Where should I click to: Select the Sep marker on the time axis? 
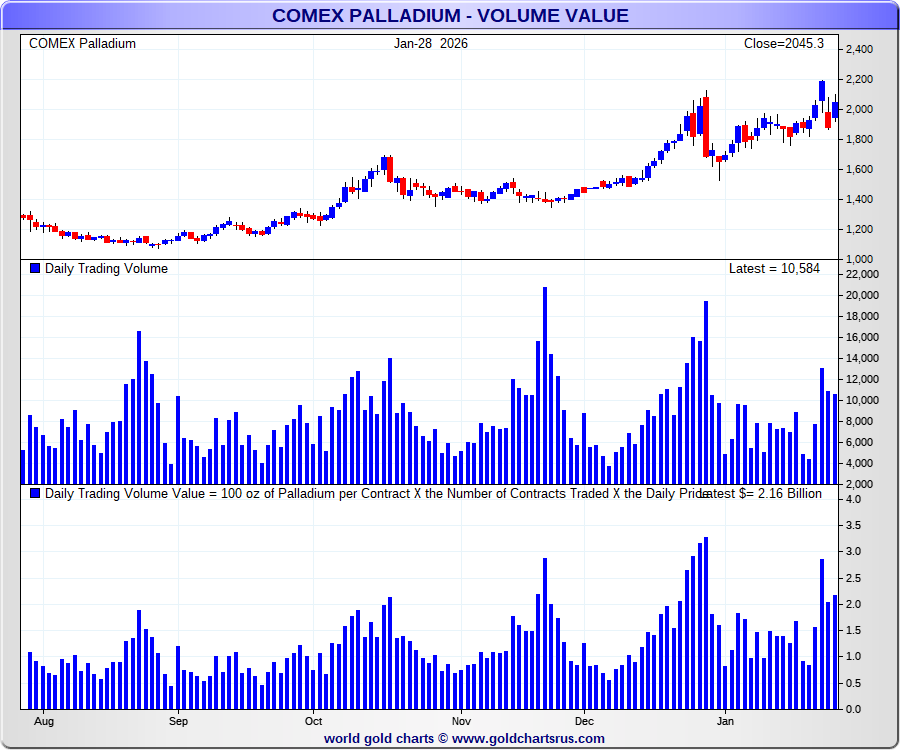(178, 720)
